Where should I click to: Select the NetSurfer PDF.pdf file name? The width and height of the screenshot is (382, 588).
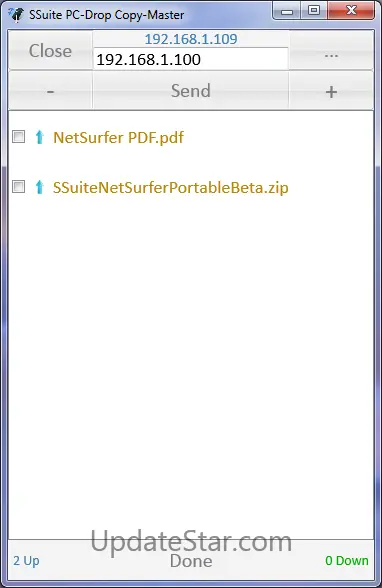click(118, 138)
